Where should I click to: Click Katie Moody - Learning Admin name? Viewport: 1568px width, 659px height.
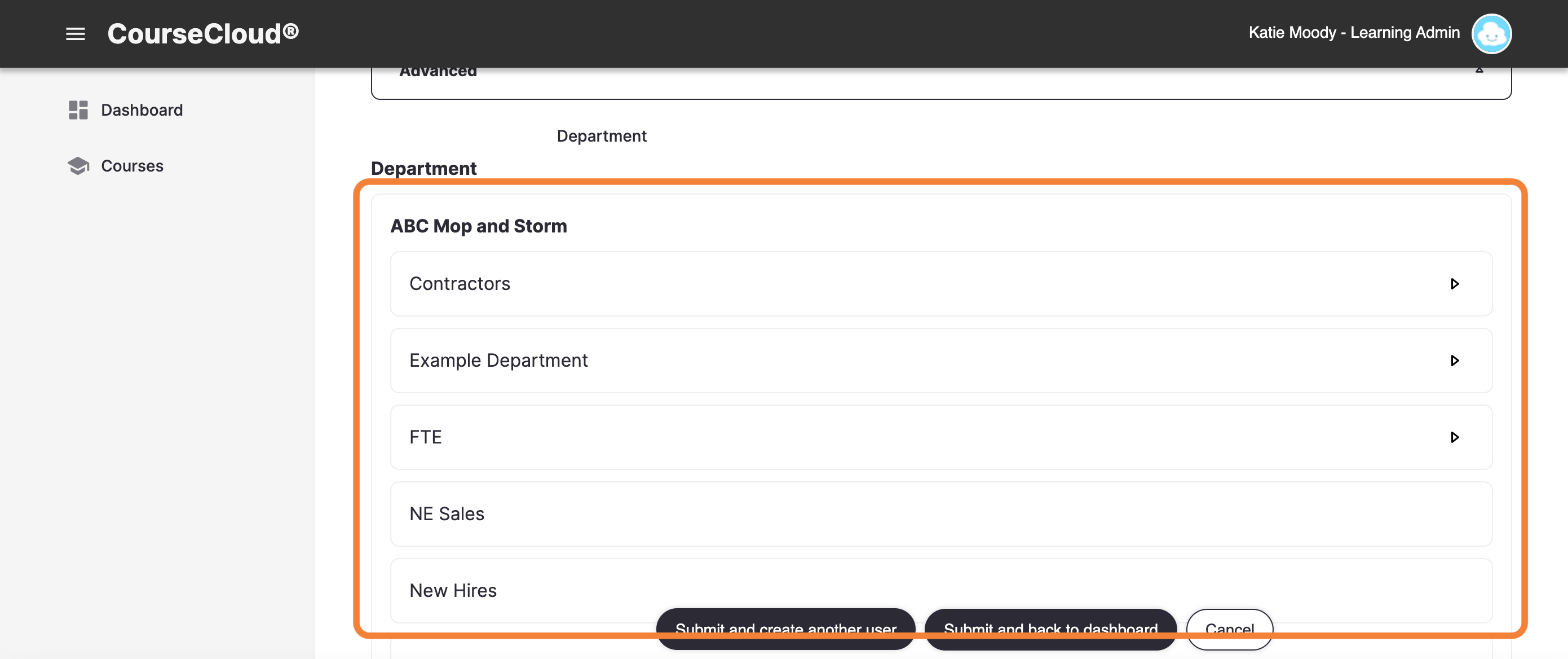pyautogui.click(x=1354, y=33)
